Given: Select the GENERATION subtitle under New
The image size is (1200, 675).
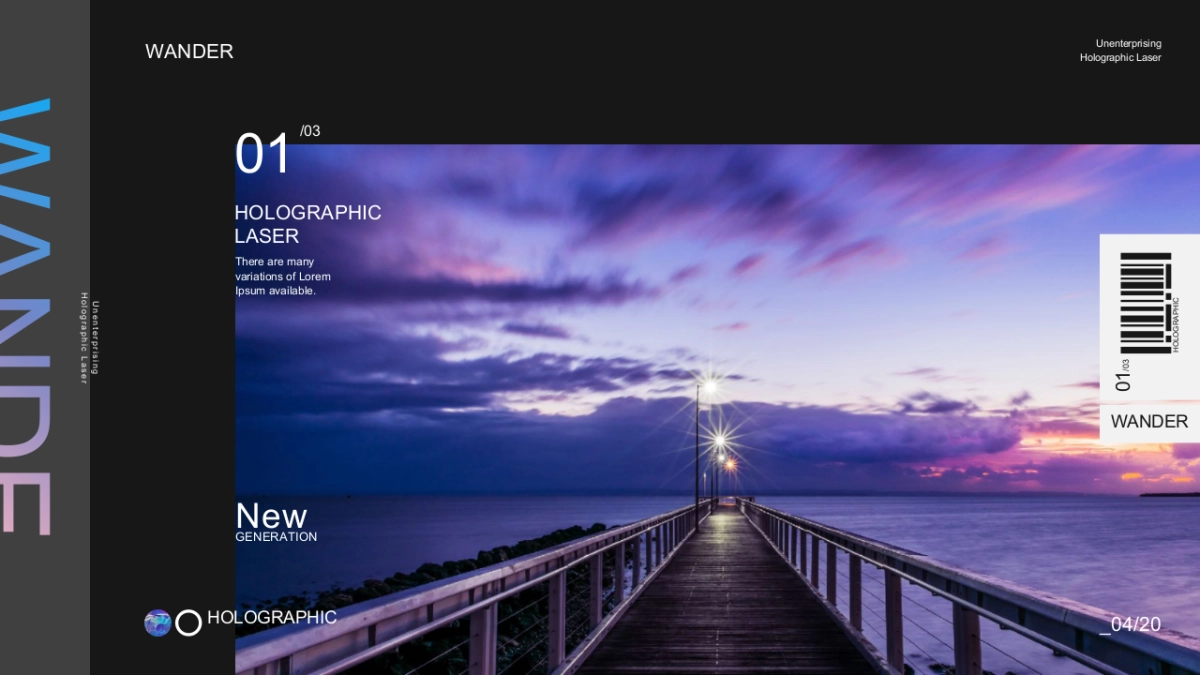Looking at the screenshot, I should point(276,537).
